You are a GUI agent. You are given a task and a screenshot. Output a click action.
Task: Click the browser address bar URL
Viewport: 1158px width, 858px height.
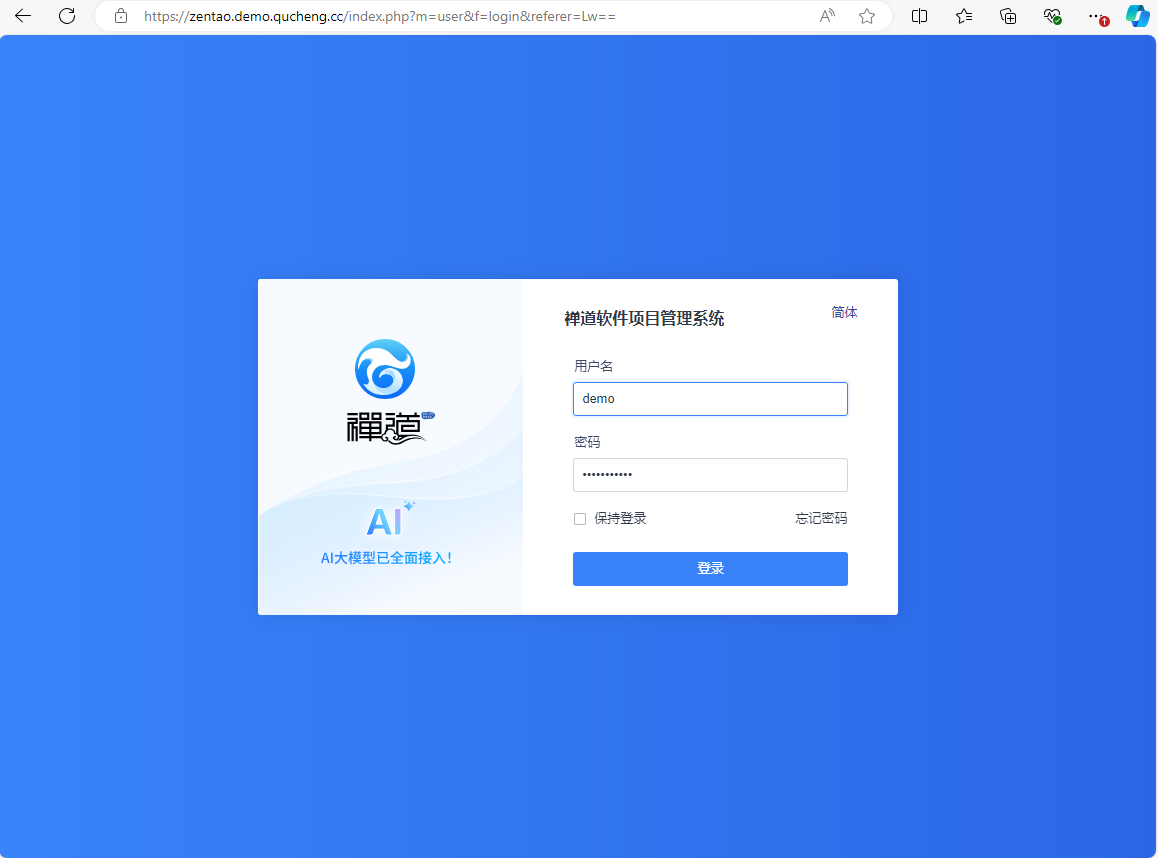pos(380,16)
